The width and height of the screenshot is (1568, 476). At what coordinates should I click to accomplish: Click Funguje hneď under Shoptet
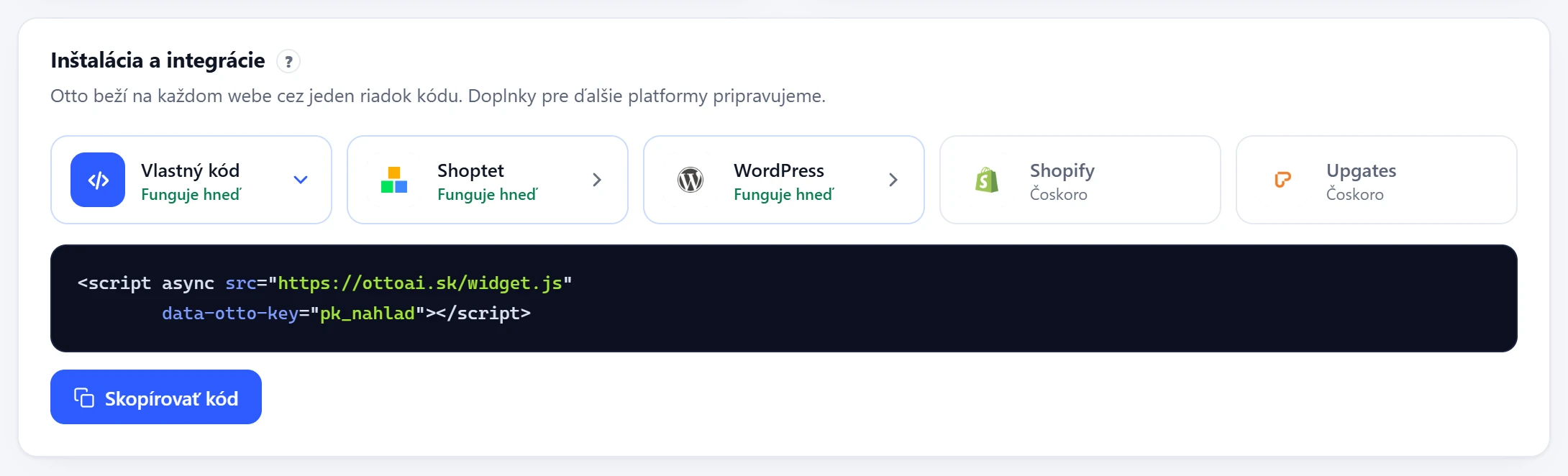(x=488, y=194)
